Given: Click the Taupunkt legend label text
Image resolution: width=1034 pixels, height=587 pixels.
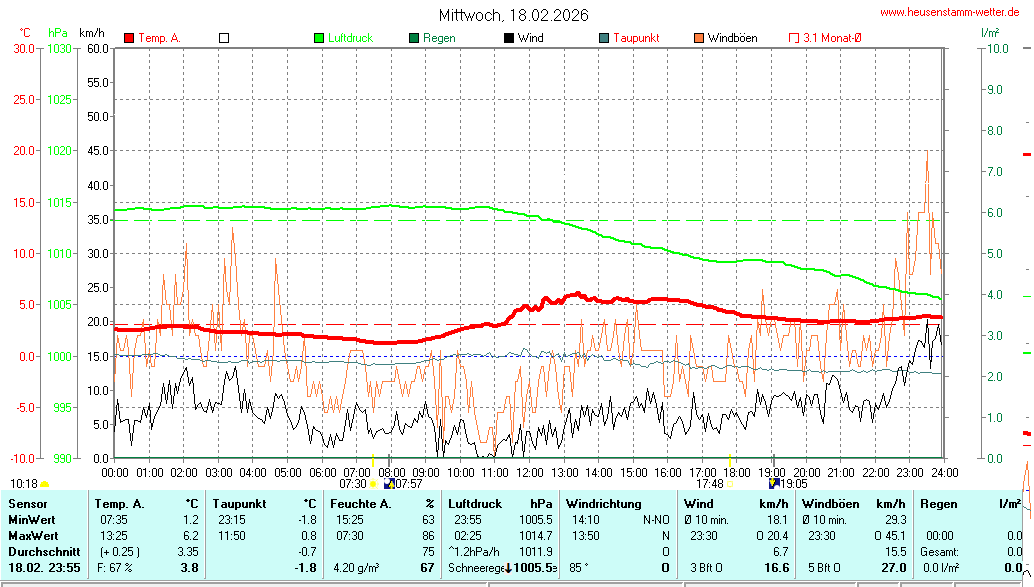Looking at the screenshot, I should click(x=636, y=38).
